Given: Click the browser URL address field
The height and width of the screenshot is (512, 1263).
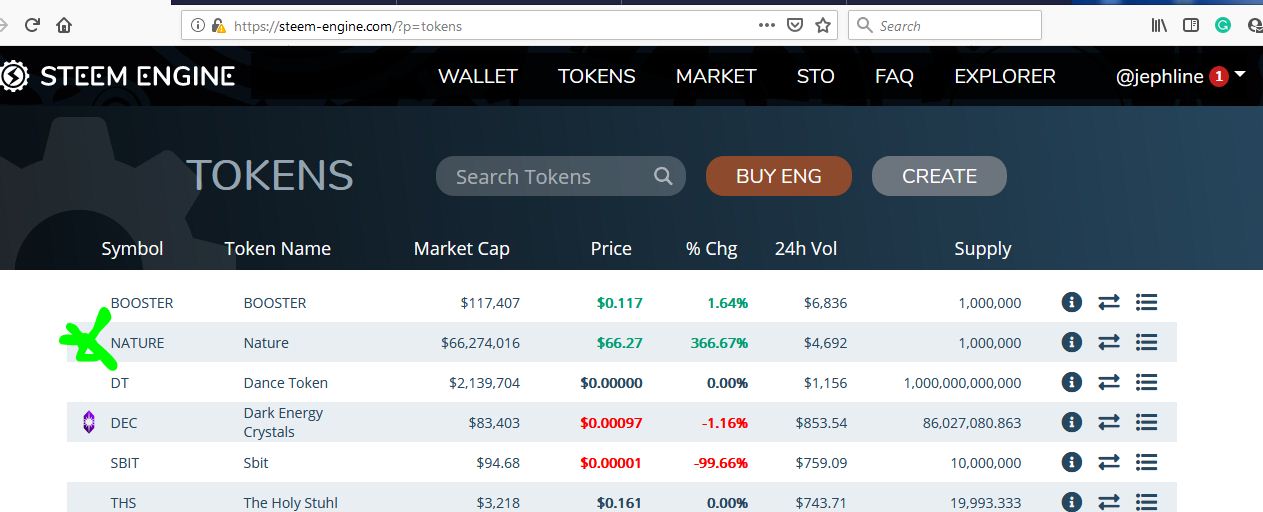Looking at the screenshot, I should (x=509, y=26).
